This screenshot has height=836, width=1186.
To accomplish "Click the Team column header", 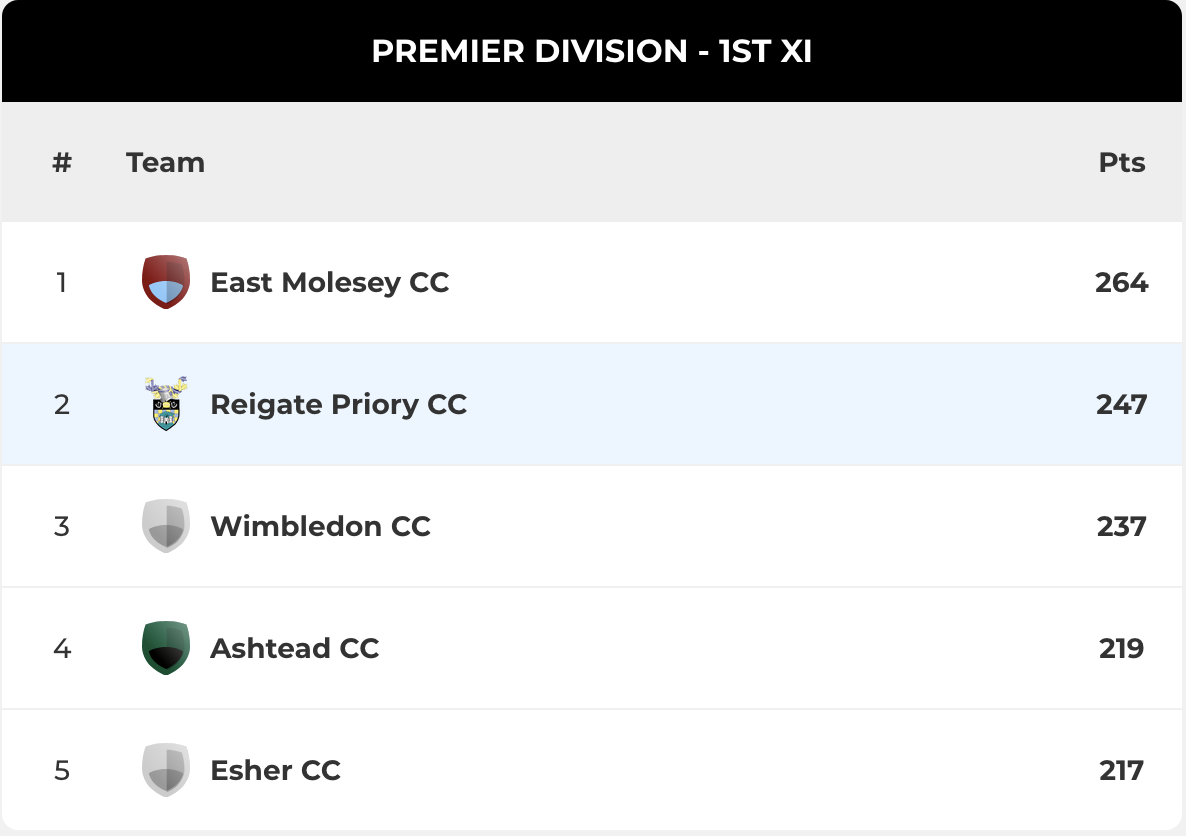I will [x=165, y=163].
